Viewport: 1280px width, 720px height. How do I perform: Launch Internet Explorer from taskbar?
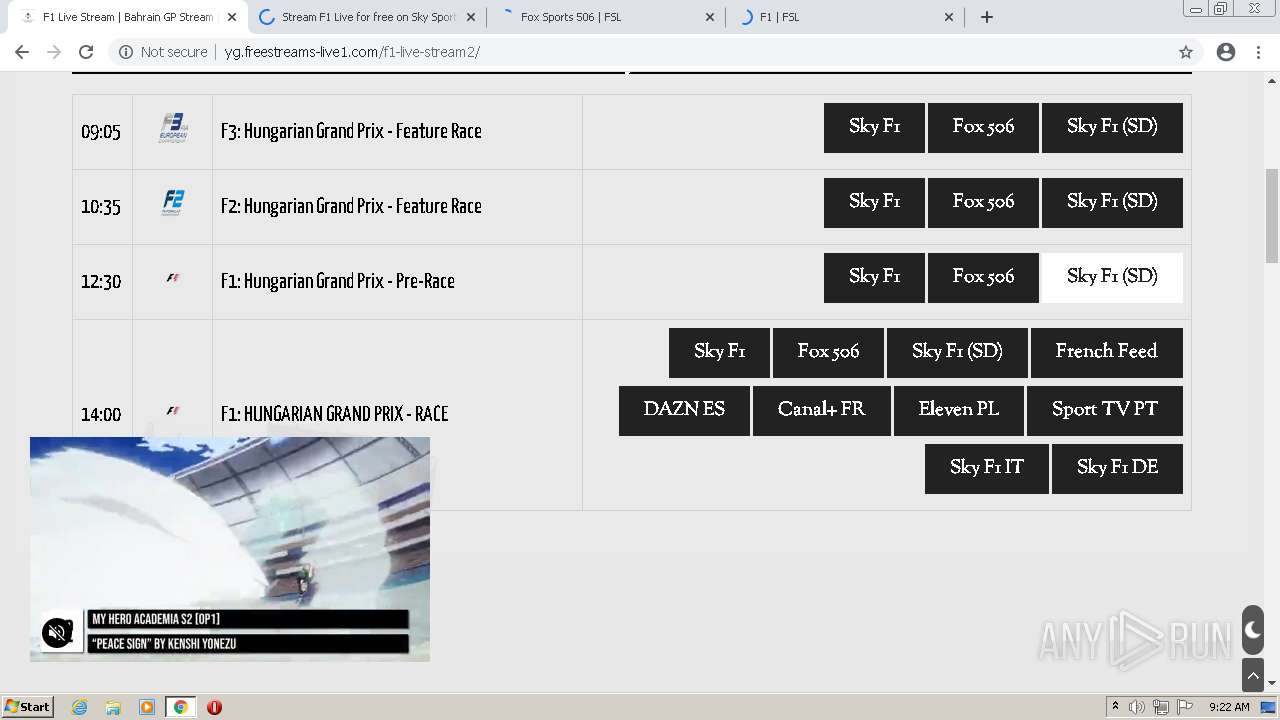pyautogui.click(x=80, y=707)
